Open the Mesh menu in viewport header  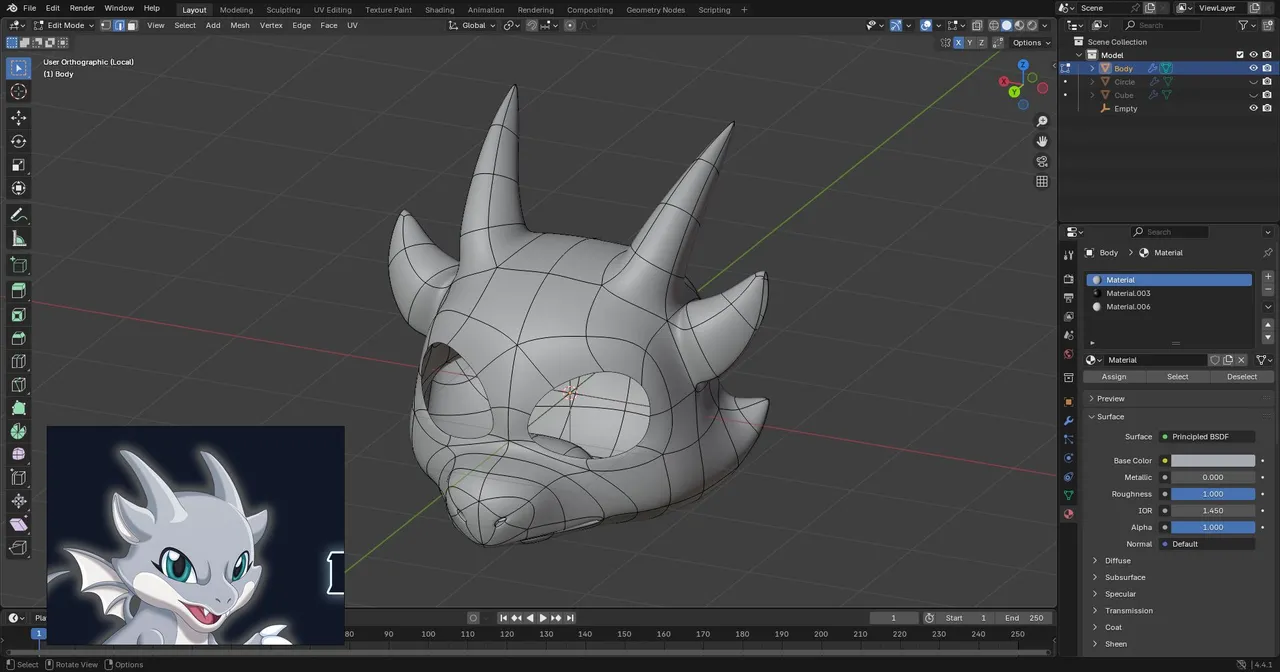pos(240,25)
